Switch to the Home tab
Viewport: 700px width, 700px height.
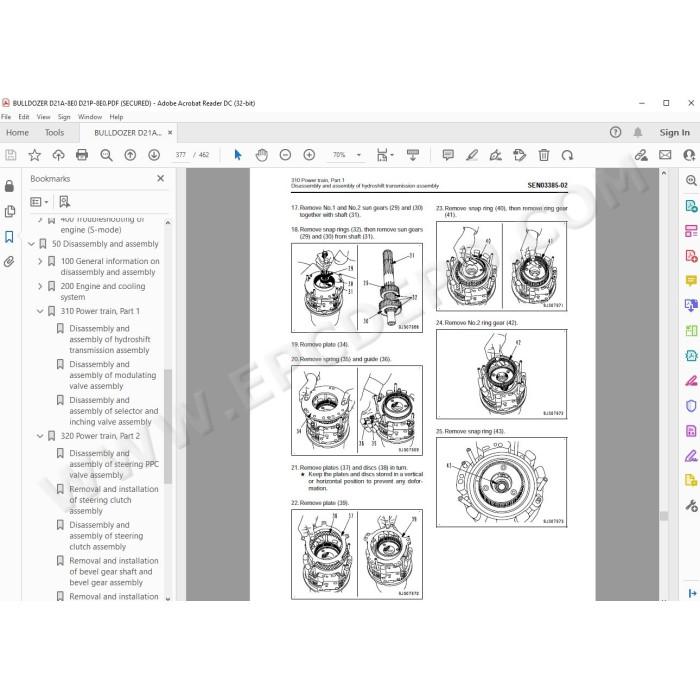tap(17, 133)
